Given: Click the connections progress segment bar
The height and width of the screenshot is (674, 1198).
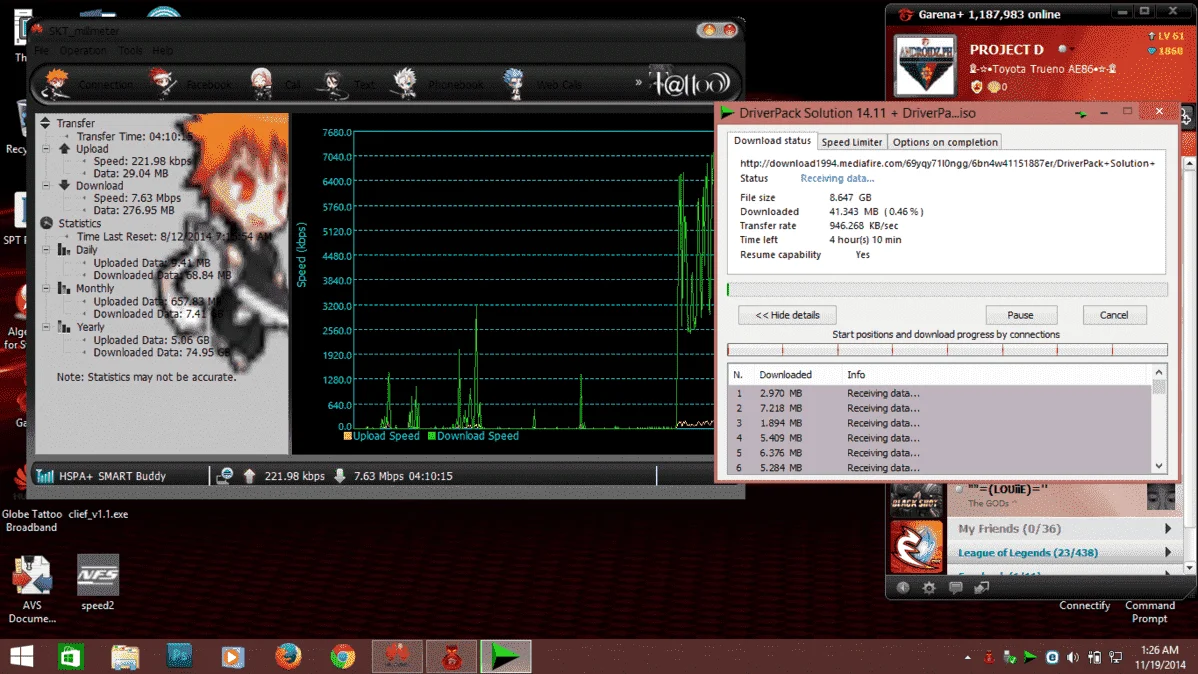Looking at the screenshot, I should (x=947, y=349).
